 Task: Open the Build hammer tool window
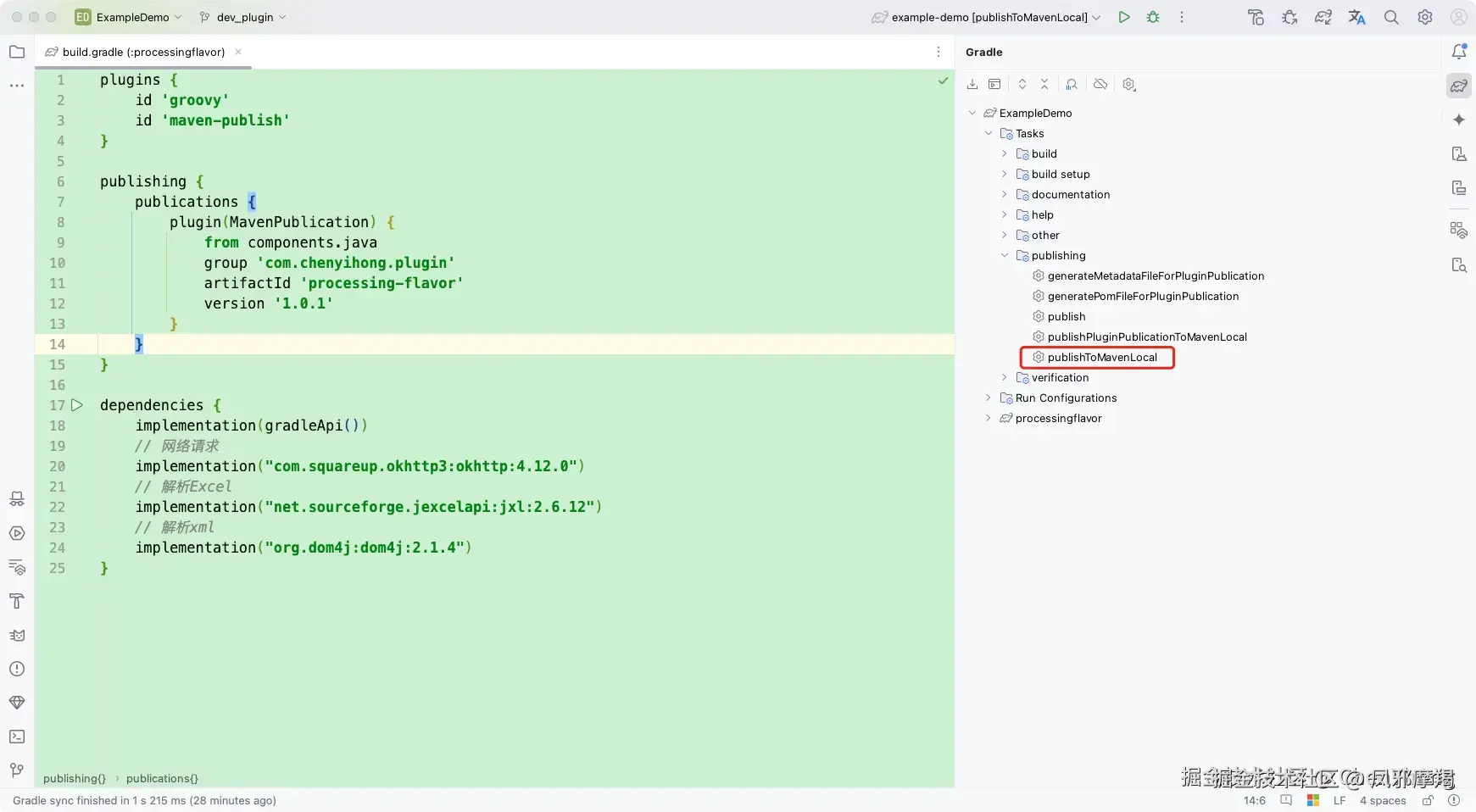coord(17,601)
